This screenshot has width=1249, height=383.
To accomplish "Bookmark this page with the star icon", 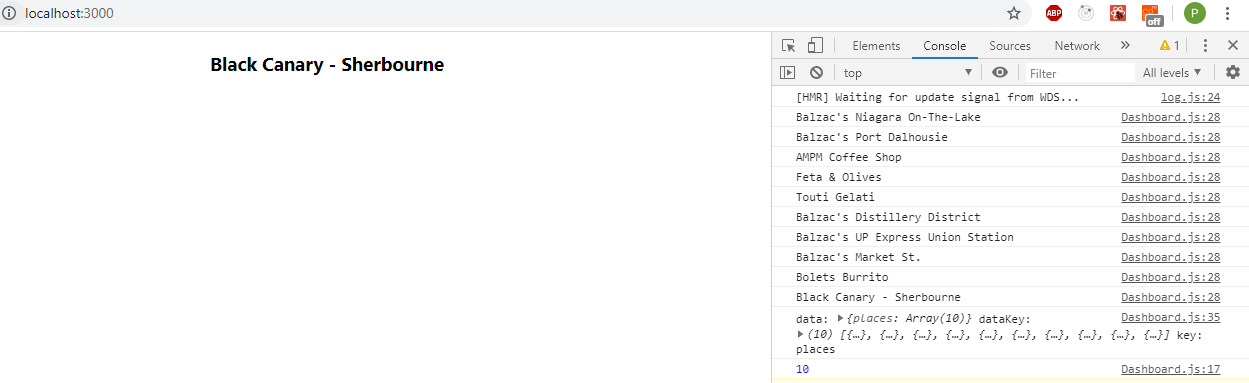I will [1014, 13].
